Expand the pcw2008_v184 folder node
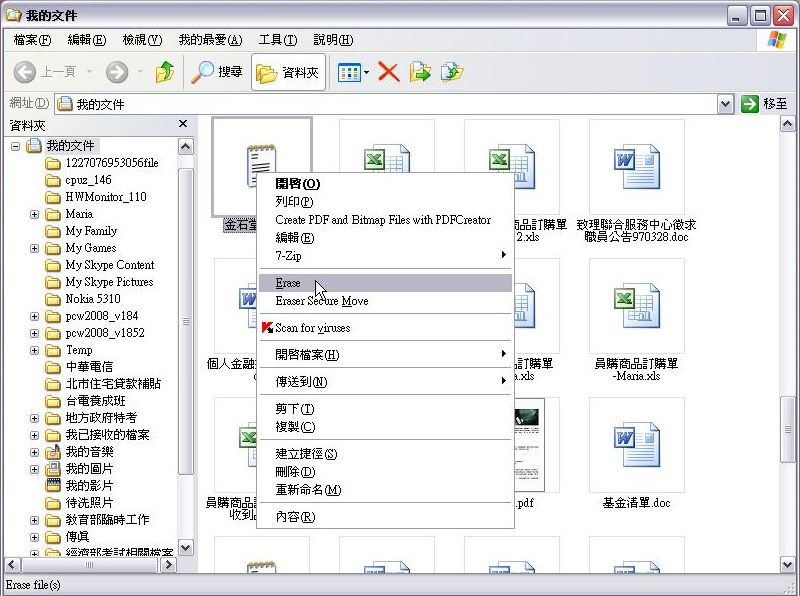The image size is (800, 596). click(34, 316)
